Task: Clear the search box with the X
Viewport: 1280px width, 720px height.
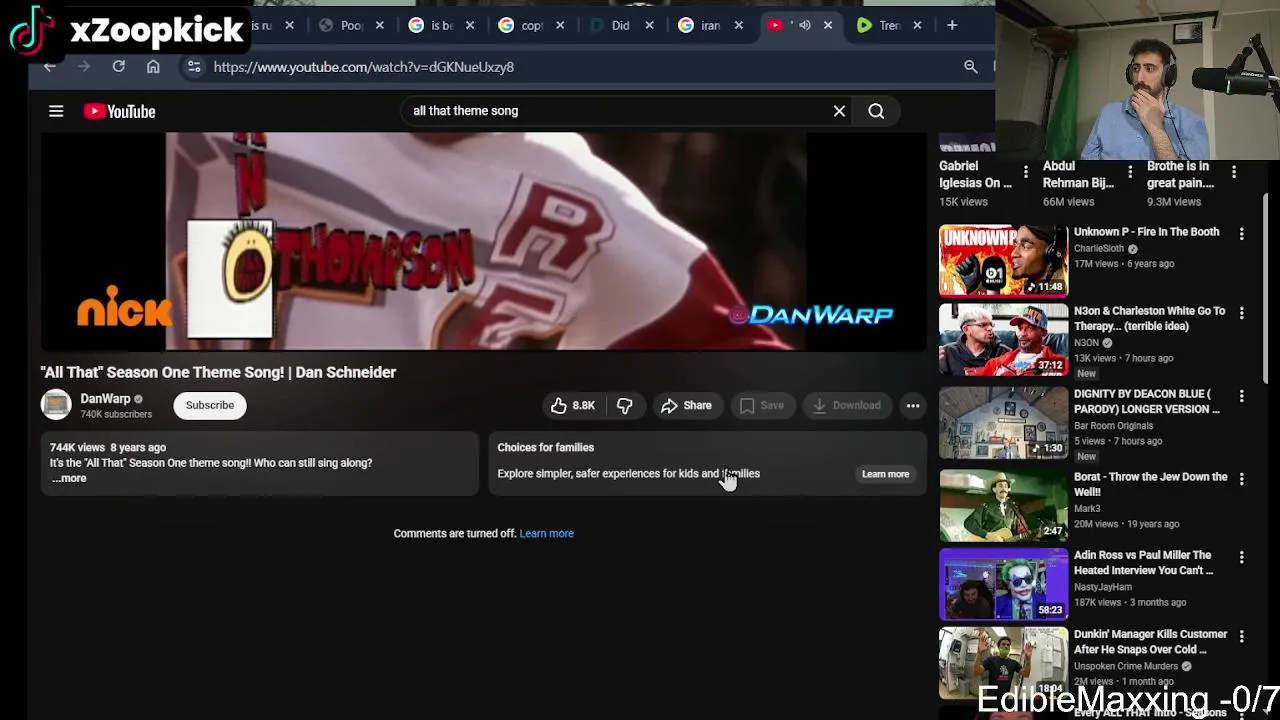Action: click(839, 111)
